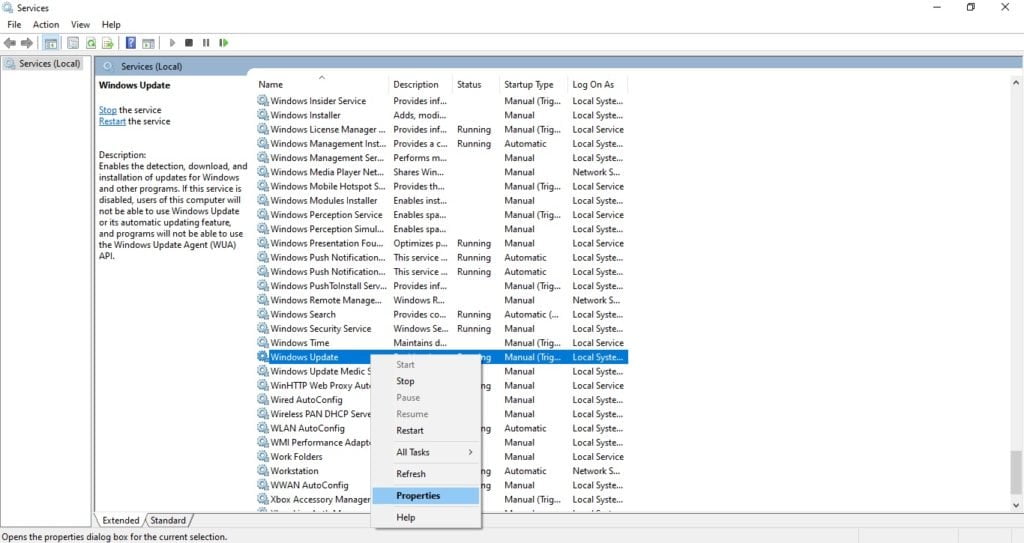1024x543 pixels.
Task: Select the WinHTTP Web Proxy Auto row
Action: (x=441, y=386)
